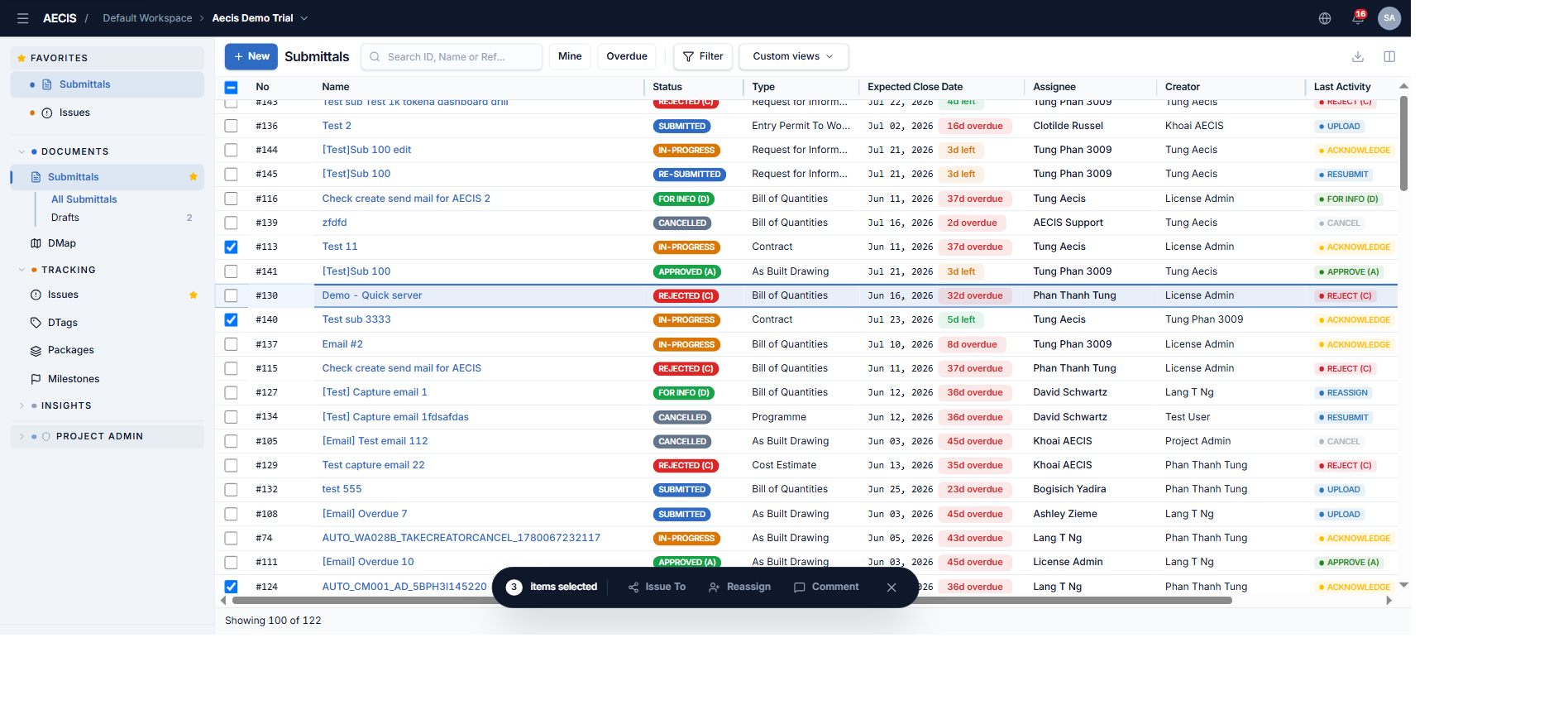
Task: Click the Packages stack icon
Action: pyautogui.click(x=36, y=351)
